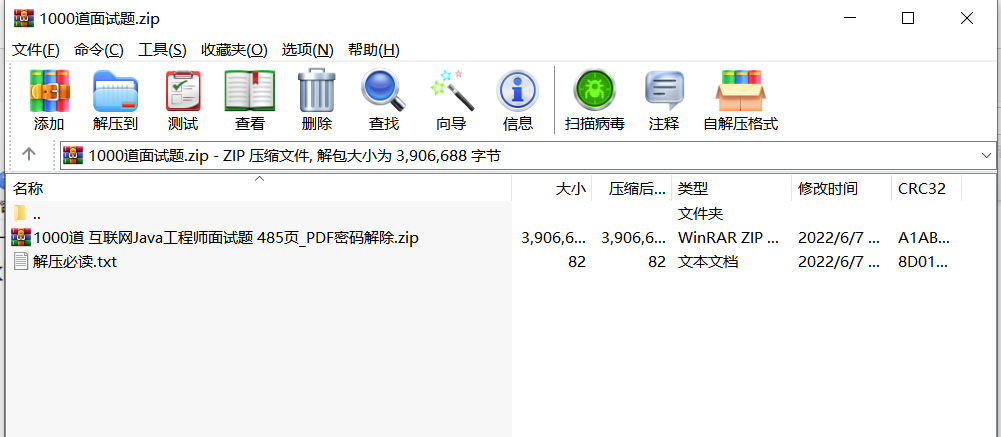
Task: Click the 1000道面试题.zip window title text
Action: tap(100, 19)
